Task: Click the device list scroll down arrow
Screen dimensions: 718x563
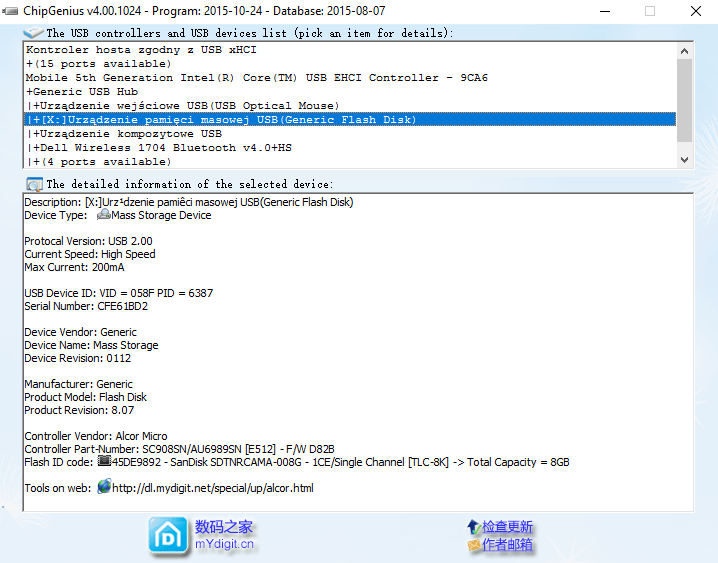Action: (x=685, y=160)
